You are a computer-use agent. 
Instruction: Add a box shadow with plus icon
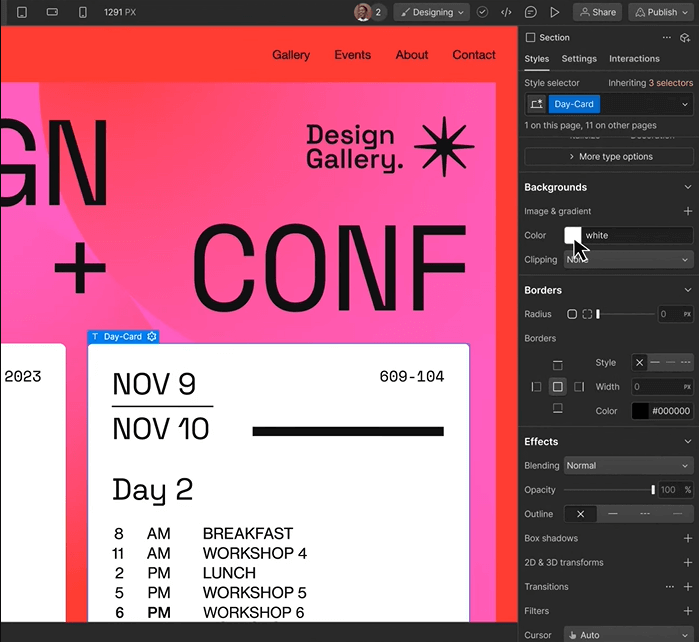point(687,539)
